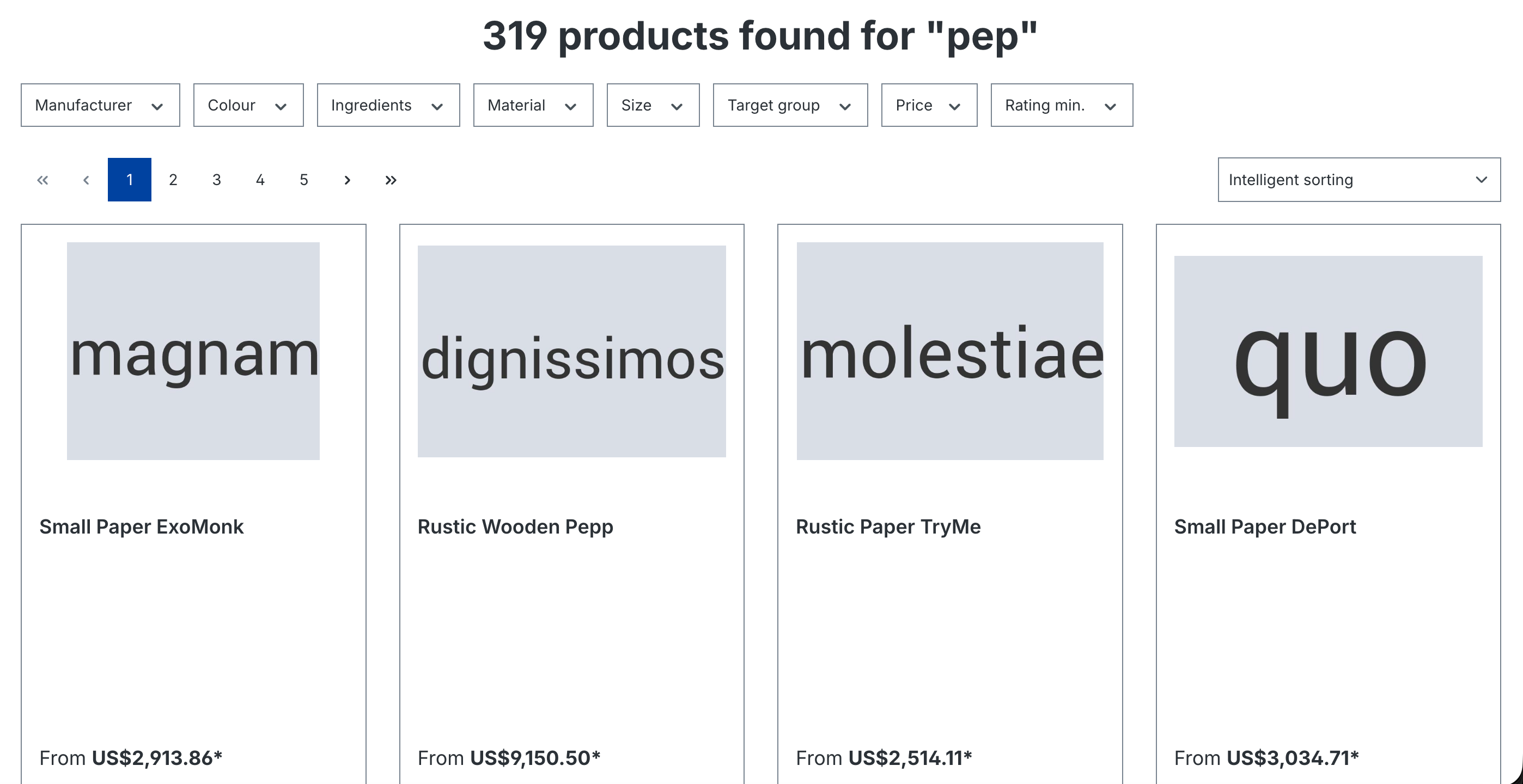Switch to results page 5
This screenshot has width=1523, height=784.
pos(304,180)
